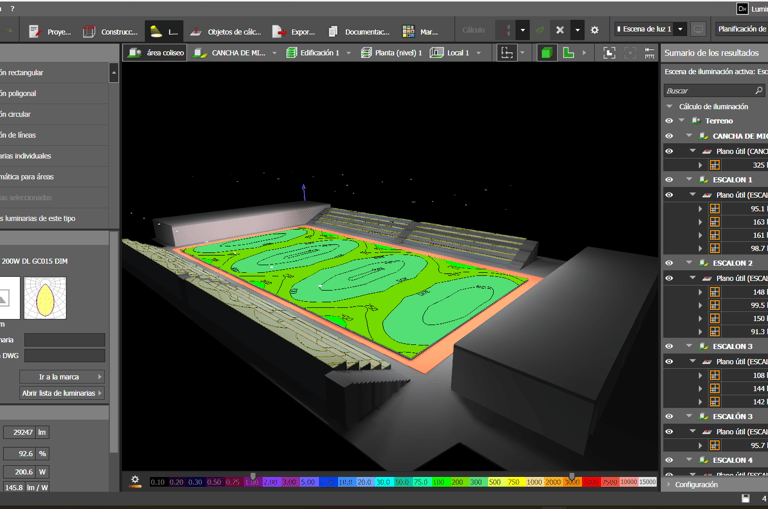Screen dimensions: 768x509
Task: Select the green 3D cube view icon
Action: click(x=546, y=53)
